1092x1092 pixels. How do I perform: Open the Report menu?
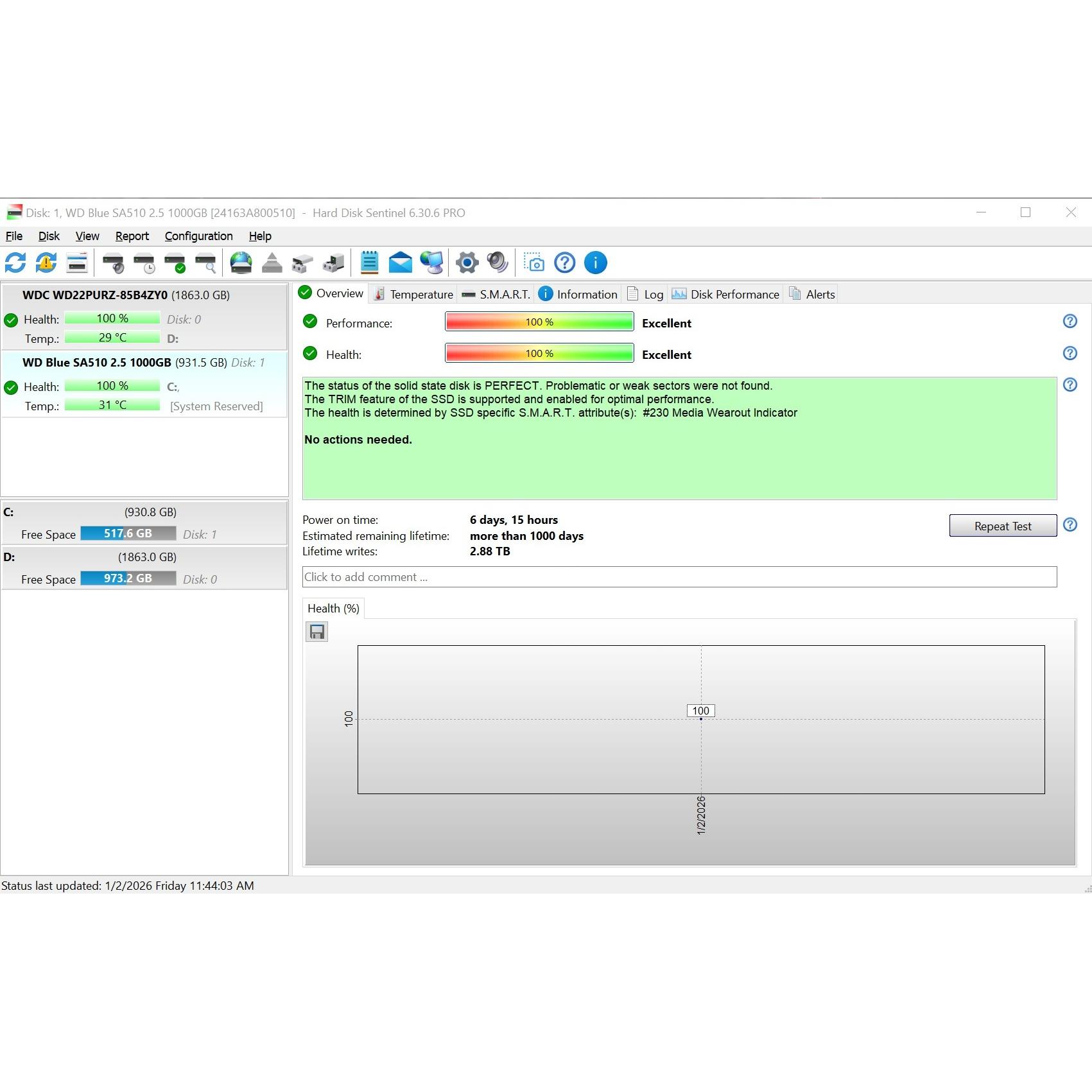(x=132, y=236)
